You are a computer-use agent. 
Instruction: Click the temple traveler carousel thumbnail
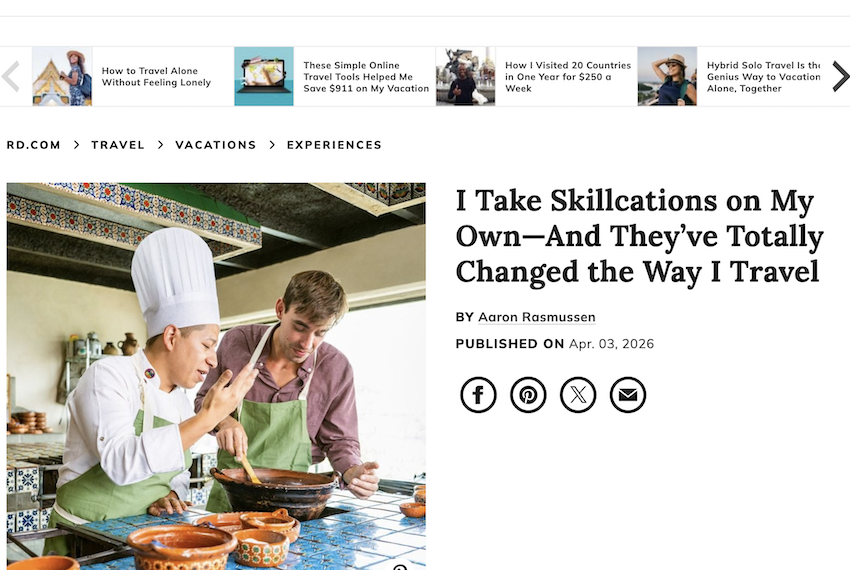click(x=62, y=77)
